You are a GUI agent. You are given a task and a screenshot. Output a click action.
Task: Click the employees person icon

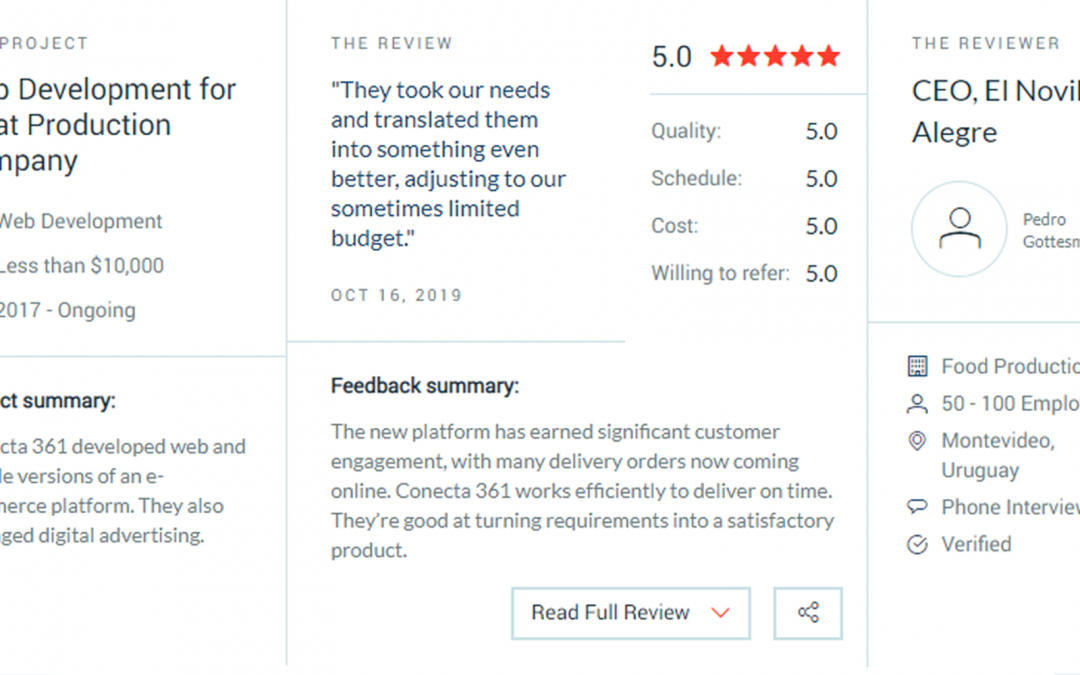tap(917, 404)
